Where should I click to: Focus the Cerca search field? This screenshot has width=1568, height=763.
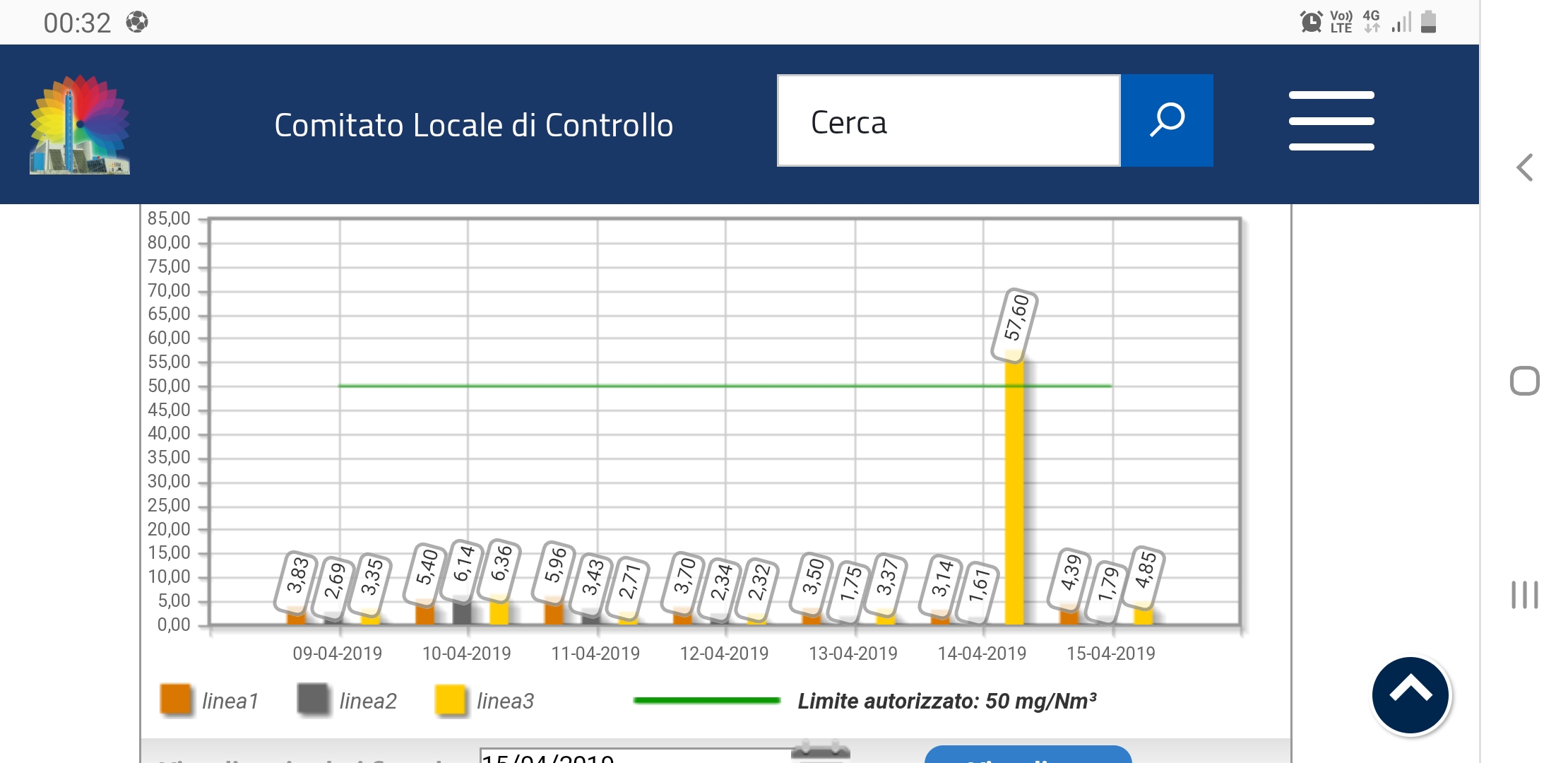(949, 121)
